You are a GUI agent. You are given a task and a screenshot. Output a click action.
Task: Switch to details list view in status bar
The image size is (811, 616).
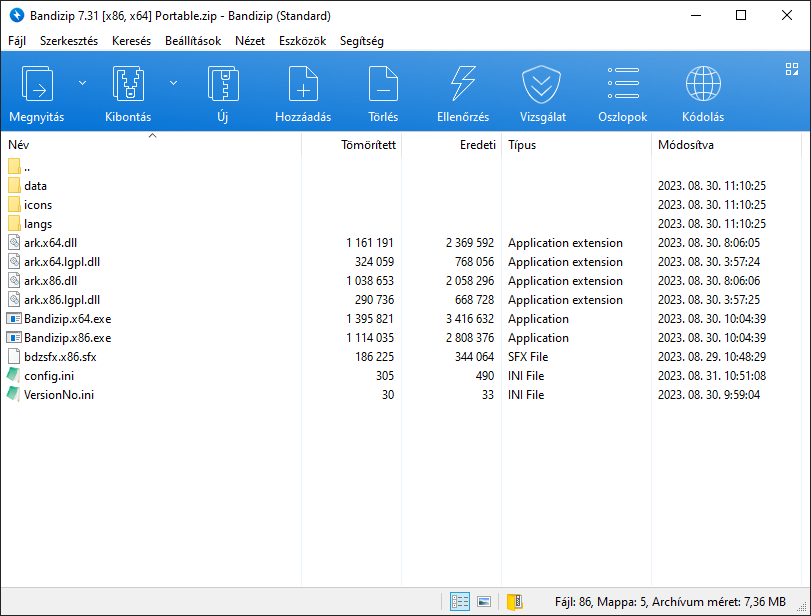click(x=460, y=601)
